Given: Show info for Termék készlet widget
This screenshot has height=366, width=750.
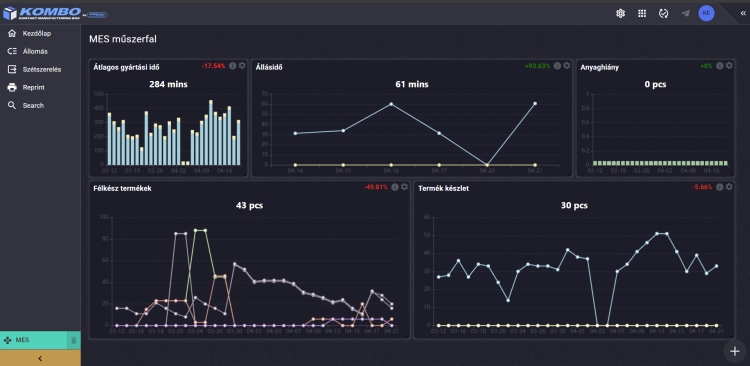Looking at the screenshot, I should tap(719, 187).
